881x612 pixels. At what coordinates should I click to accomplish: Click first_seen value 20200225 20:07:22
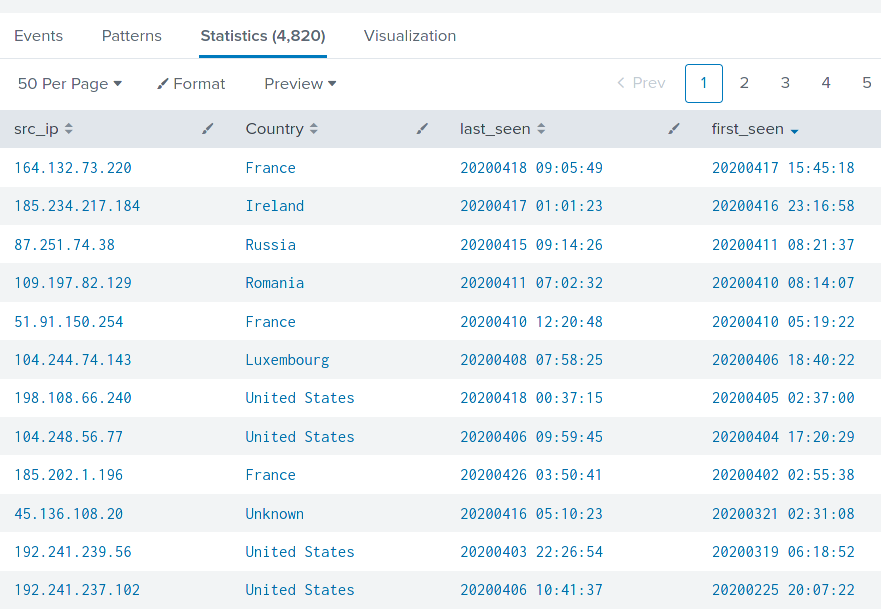783,590
